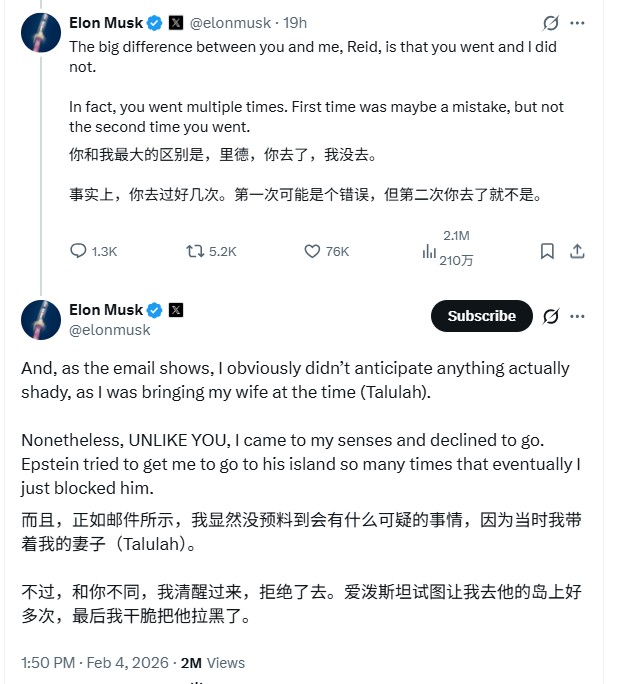Screen dimensions: 622x684
Task: Click the blue verified badge on the 19h tweet
Action: (156, 22)
